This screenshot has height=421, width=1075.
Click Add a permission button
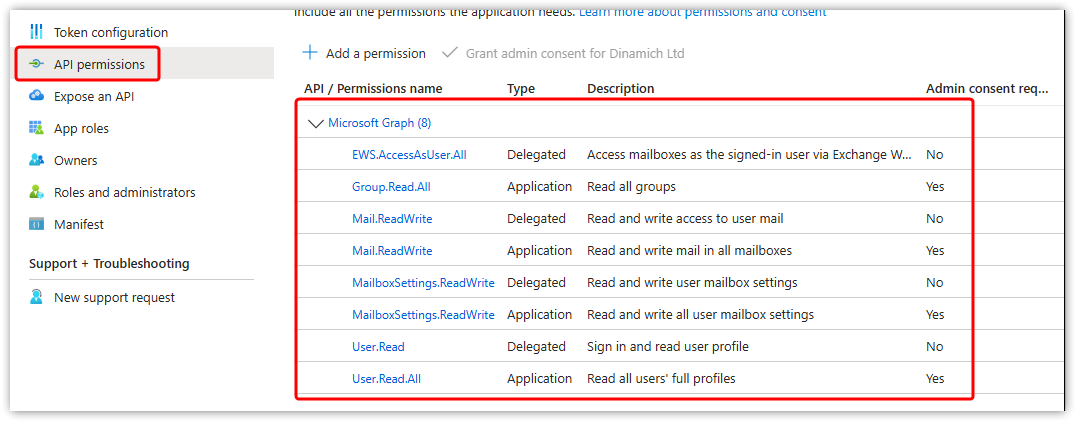pos(364,53)
